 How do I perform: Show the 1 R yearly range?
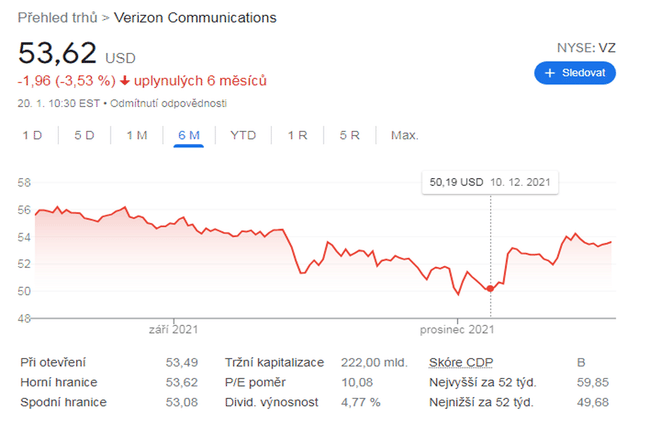297,135
